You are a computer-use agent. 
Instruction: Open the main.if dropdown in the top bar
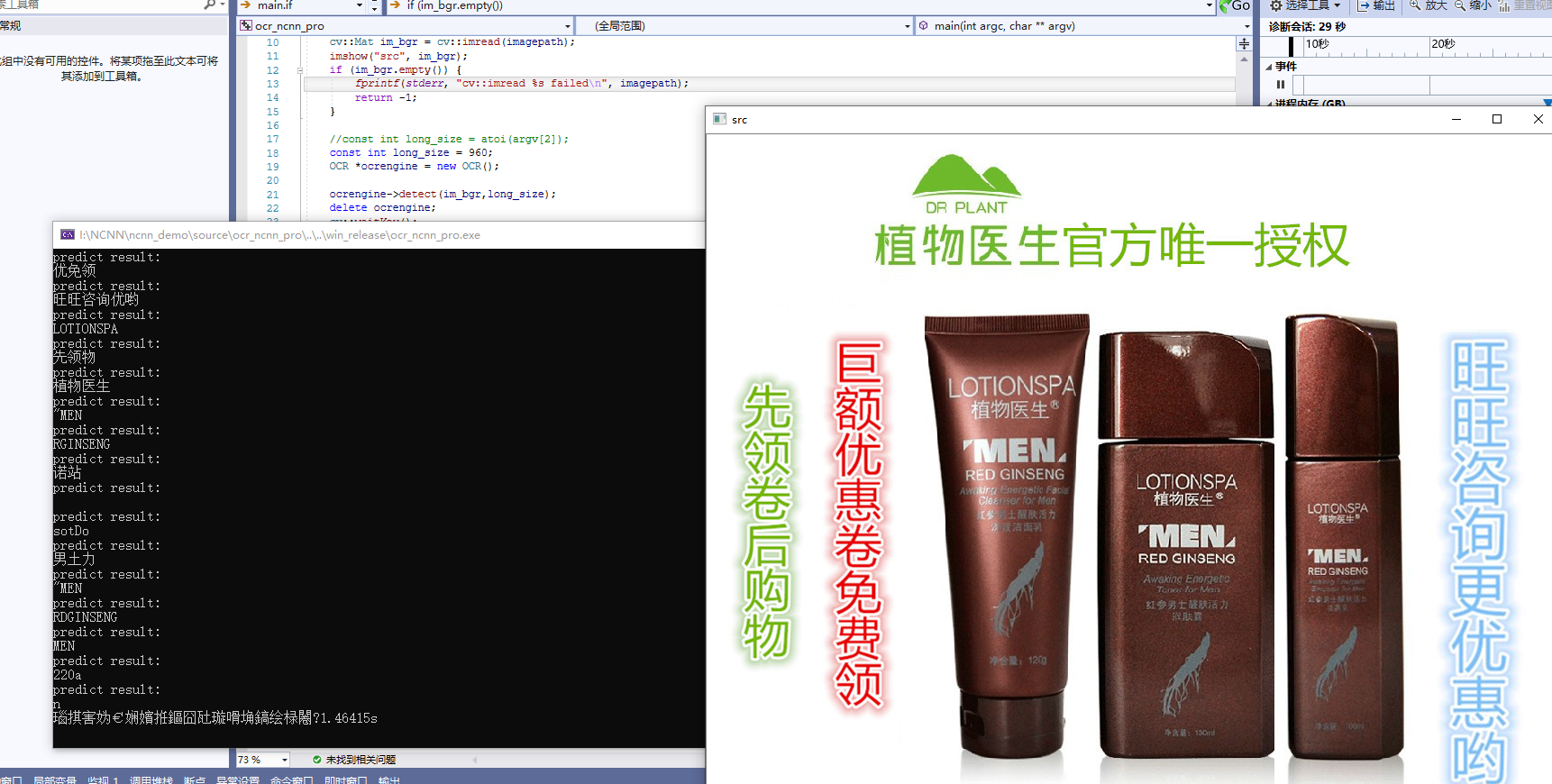point(360,5)
